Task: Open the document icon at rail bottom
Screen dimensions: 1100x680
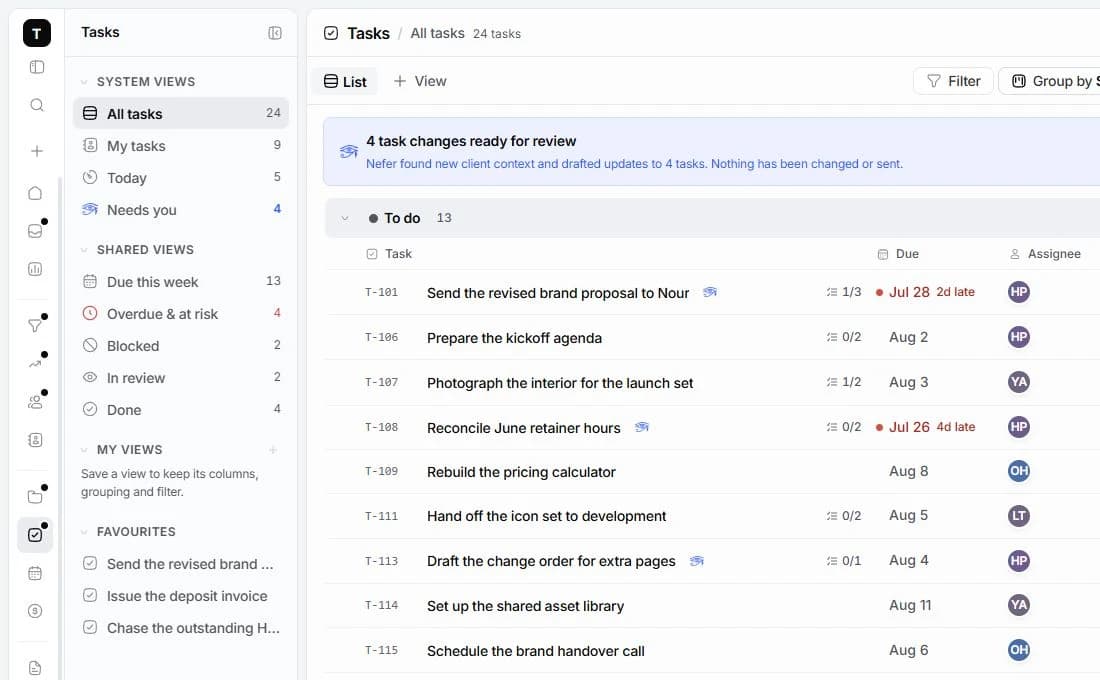Action: [x=35, y=667]
